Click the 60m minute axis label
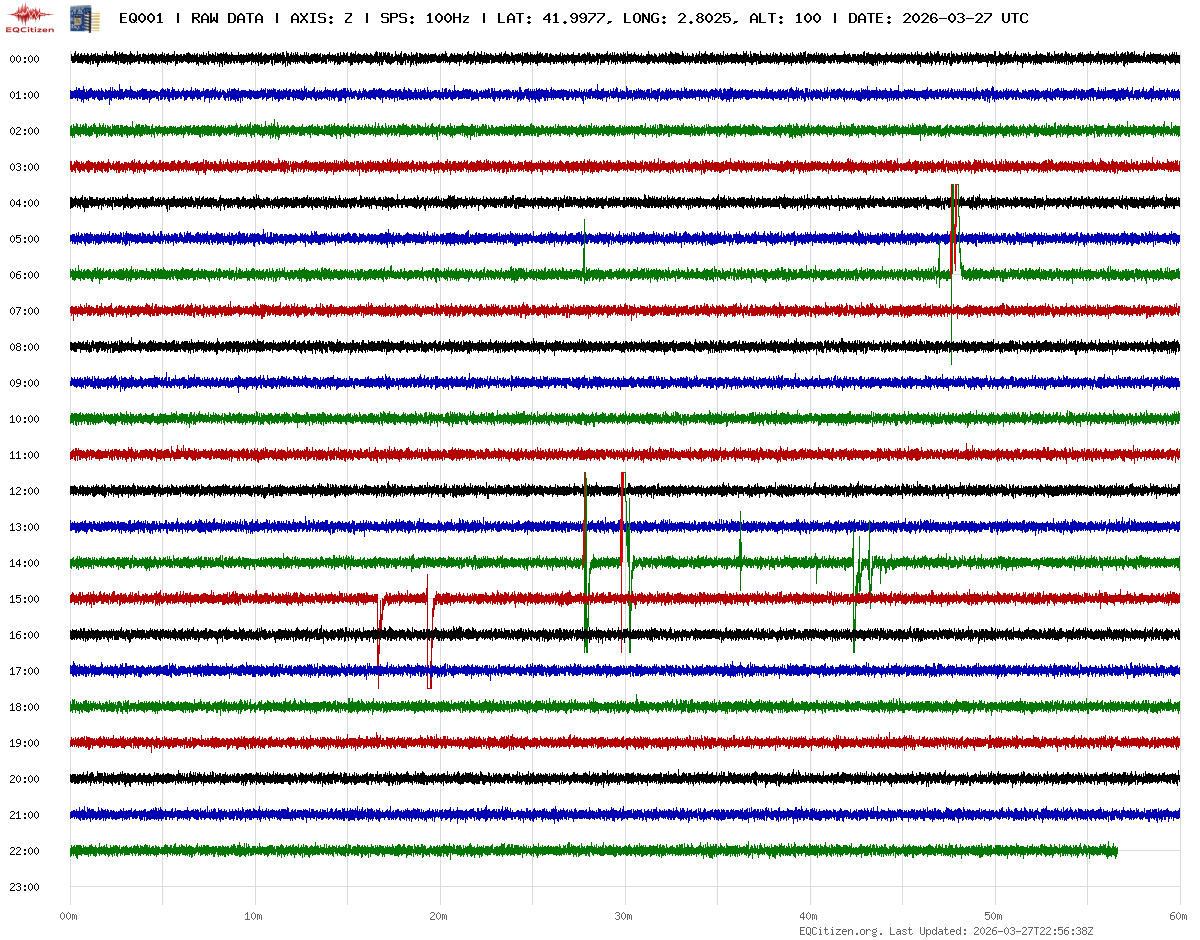 pyautogui.click(x=1178, y=916)
